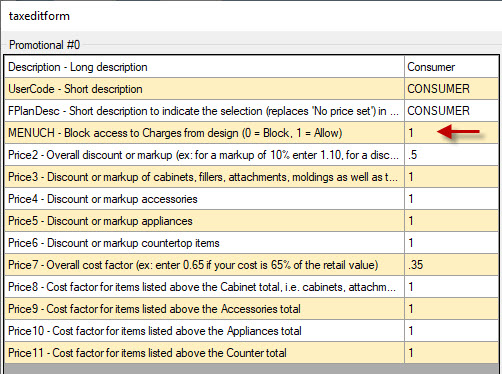Click the Description value cell showing Consumer

point(451,67)
